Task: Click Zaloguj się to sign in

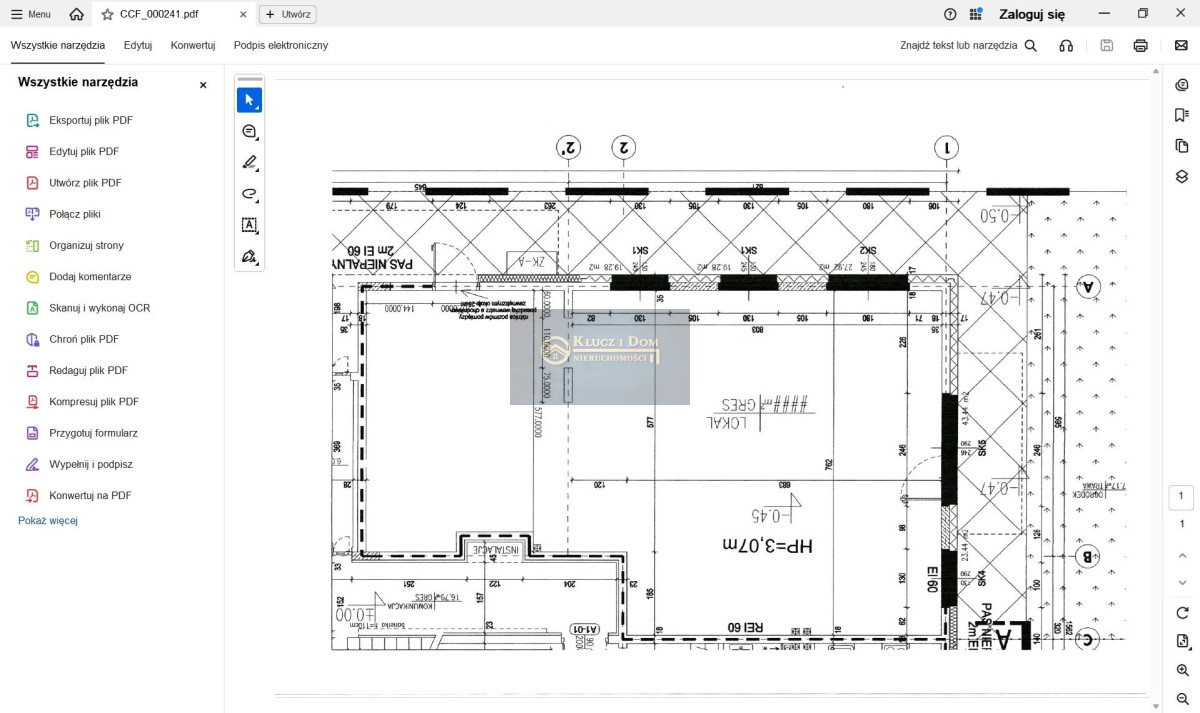Action: (1032, 14)
